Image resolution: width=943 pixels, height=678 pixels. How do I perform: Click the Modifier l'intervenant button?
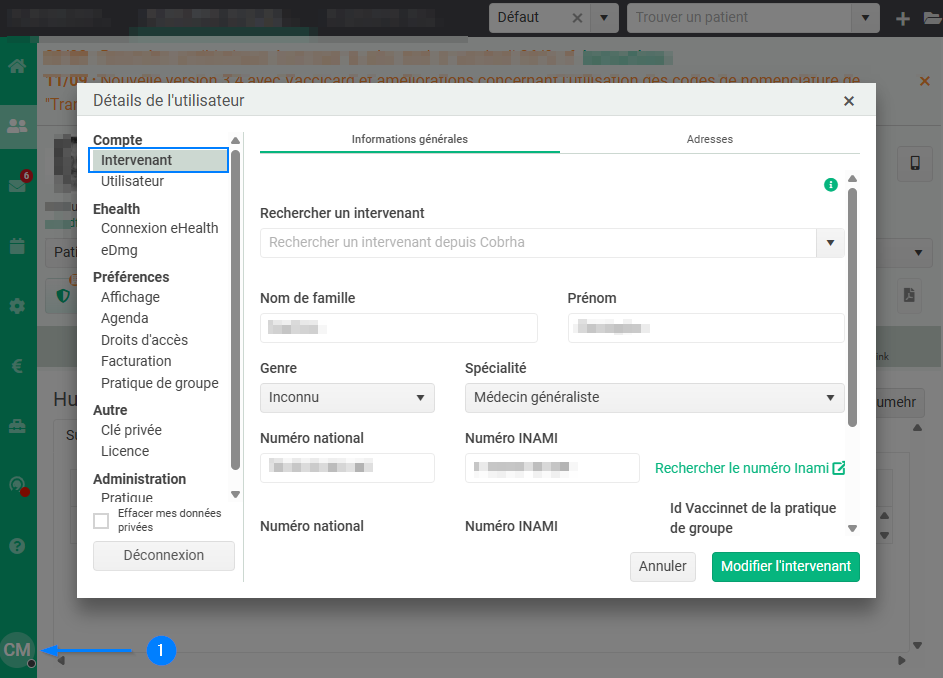(x=785, y=566)
